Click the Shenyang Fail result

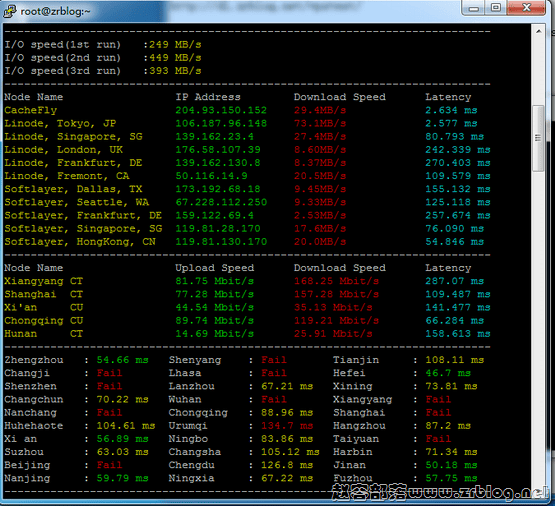[x=274, y=360]
